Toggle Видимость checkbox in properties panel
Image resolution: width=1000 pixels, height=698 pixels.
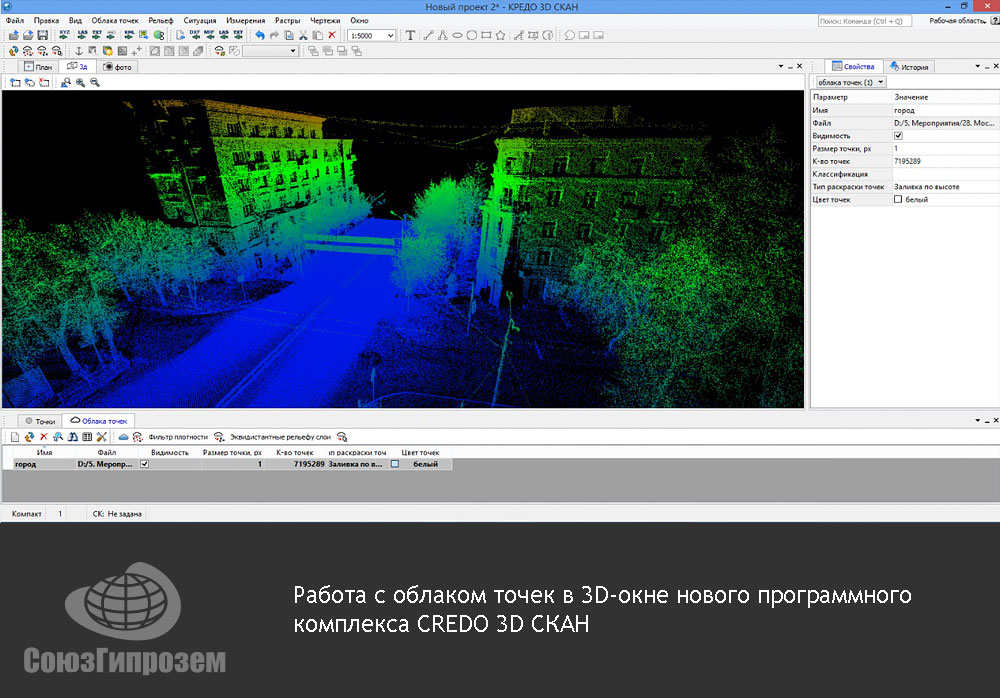click(x=898, y=136)
